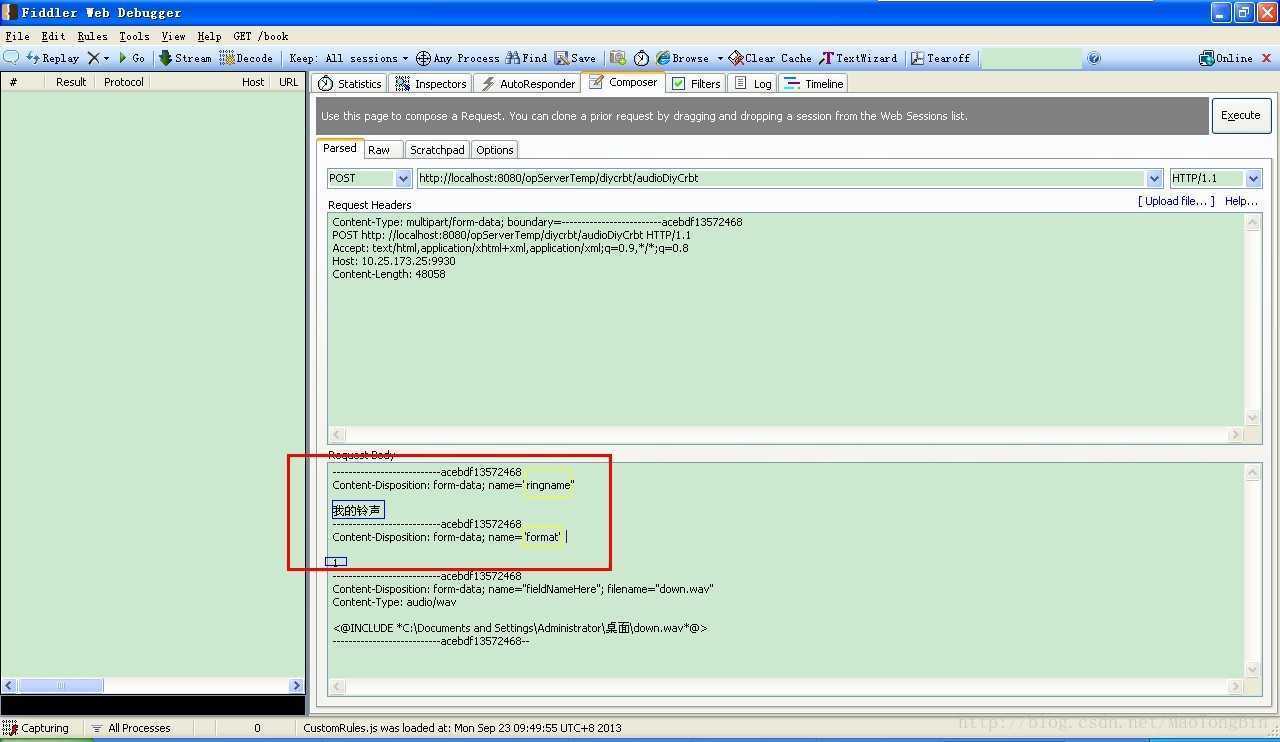This screenshot has width=1280, height=742.
Task: Click the Online status indicator
Action: tap(1225, 58)
